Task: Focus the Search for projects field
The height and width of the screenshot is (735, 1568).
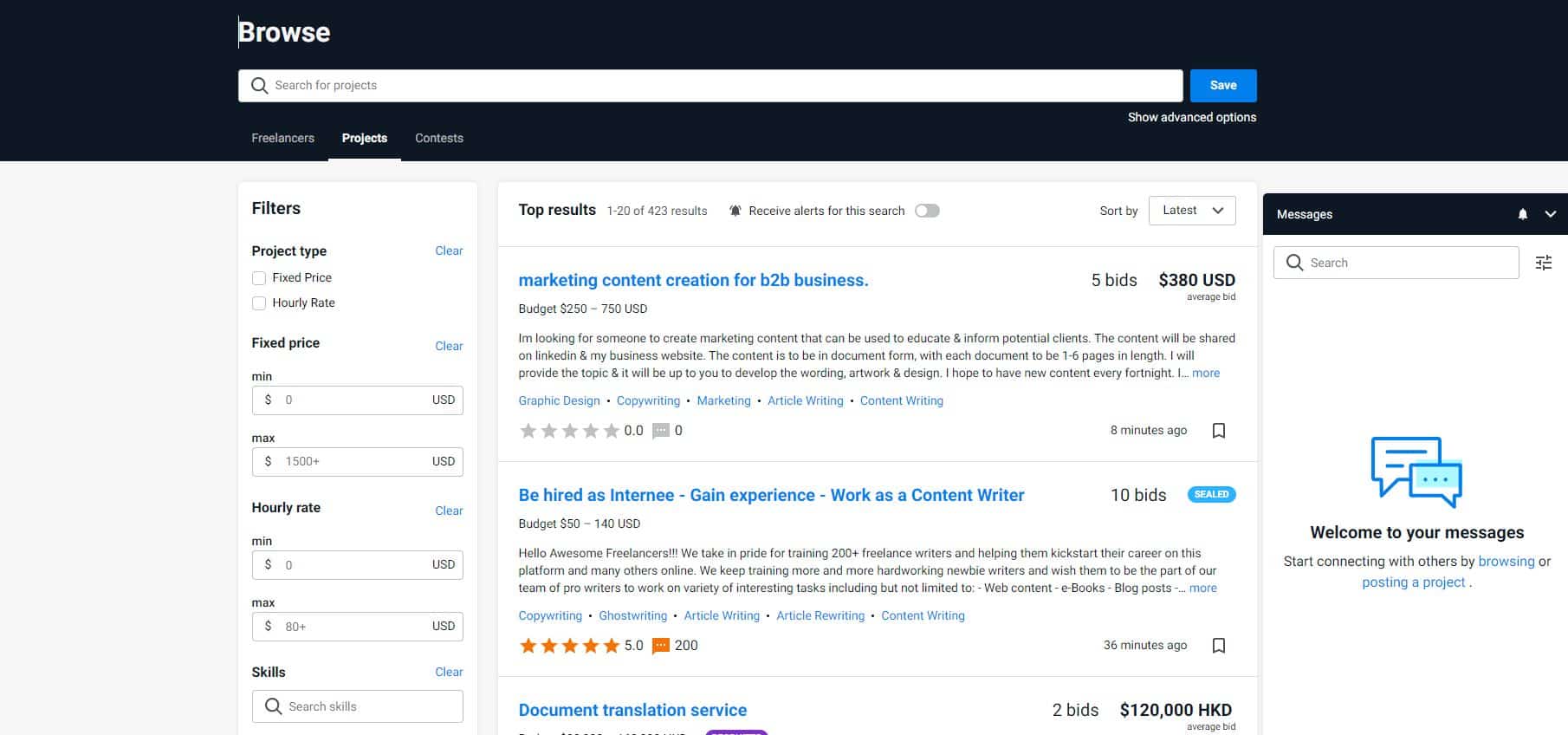Action: click(x=710, y=86)
